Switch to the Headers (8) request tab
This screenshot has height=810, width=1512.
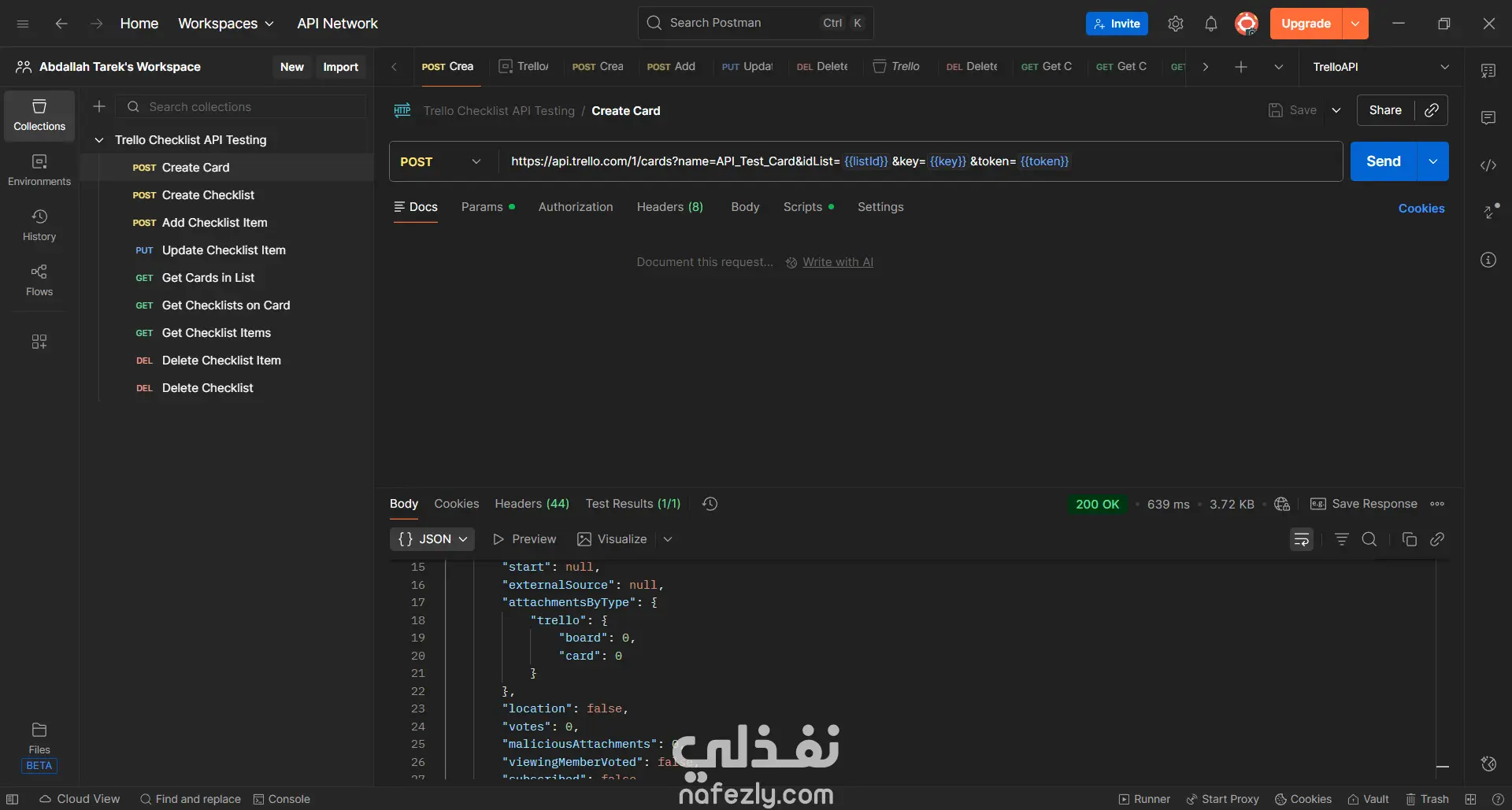tap(670, 207)
